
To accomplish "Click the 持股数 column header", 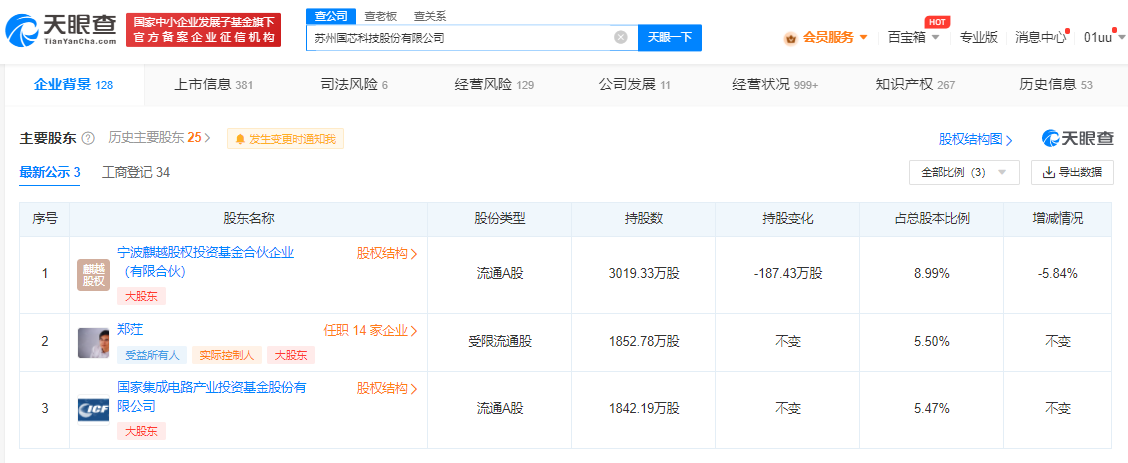I will point(643,219).
